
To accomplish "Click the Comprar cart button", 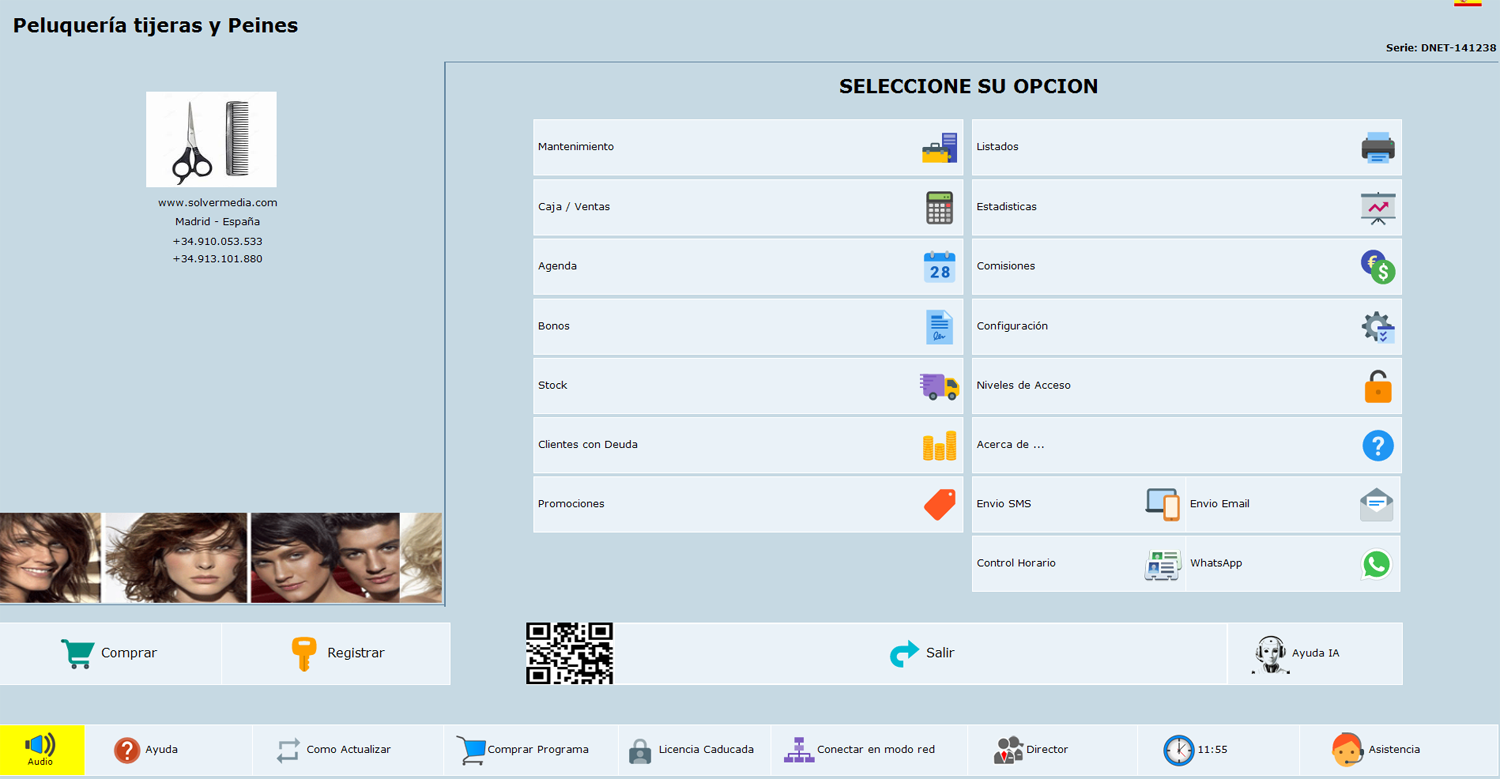I will (x=110, y=653).
